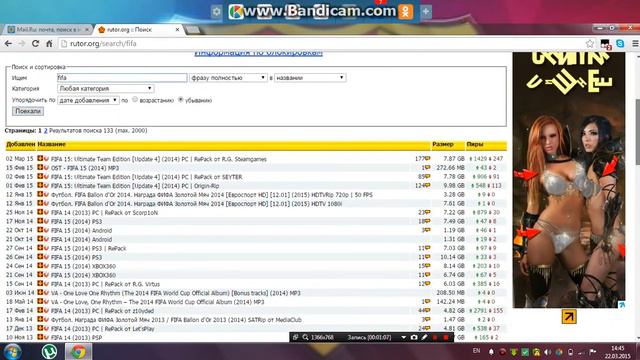This screenshot has height=360, width=640.
Task: Download torrent file for OST - FIFA 15 MP3
Action: (x=40, y=167)
